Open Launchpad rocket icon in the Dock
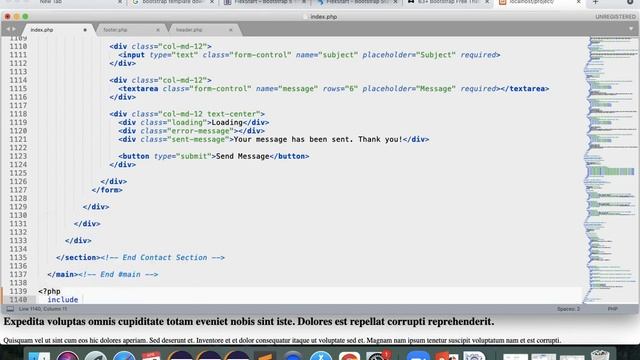This screenshot has width=640, height=360. [x=96, y=355]
